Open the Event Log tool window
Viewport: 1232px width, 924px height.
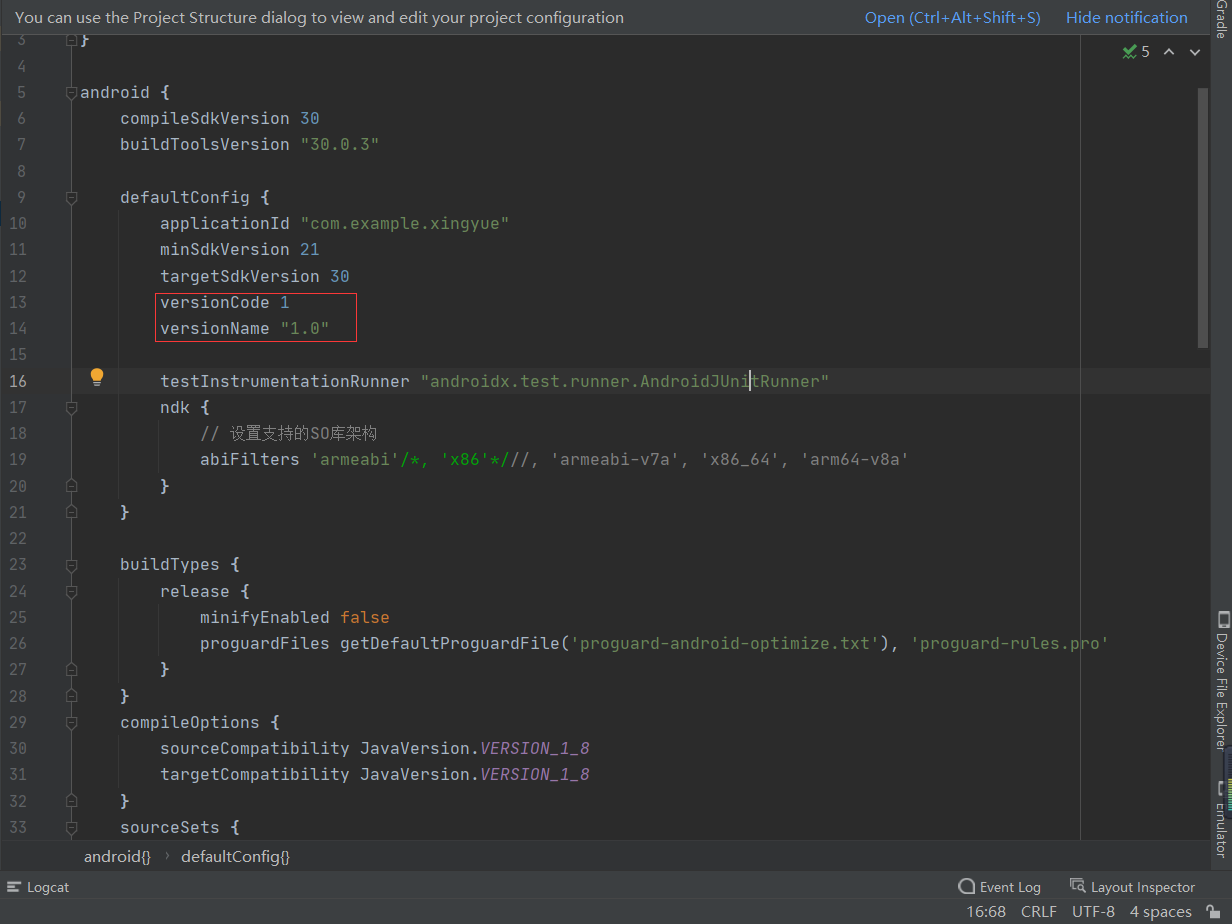(x=999, y=887)
